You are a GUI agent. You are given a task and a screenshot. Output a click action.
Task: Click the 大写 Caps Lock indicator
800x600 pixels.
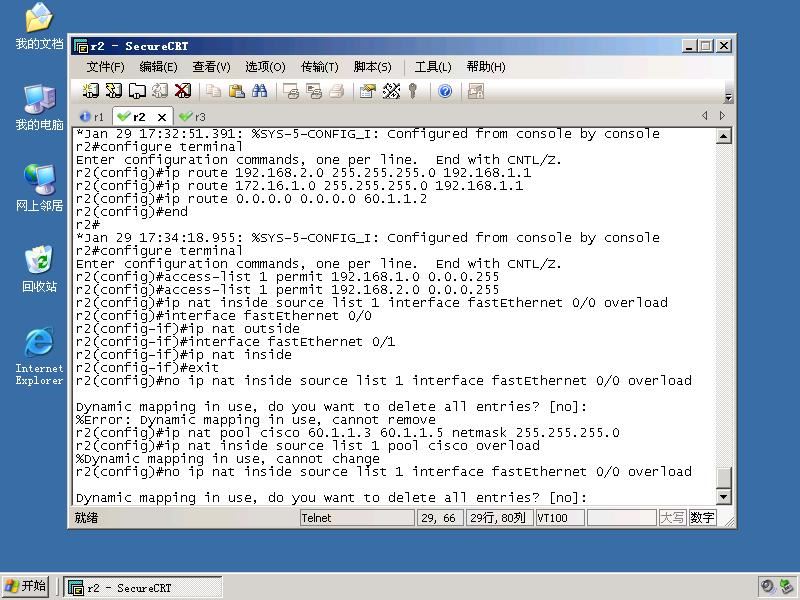pos(672,518)
